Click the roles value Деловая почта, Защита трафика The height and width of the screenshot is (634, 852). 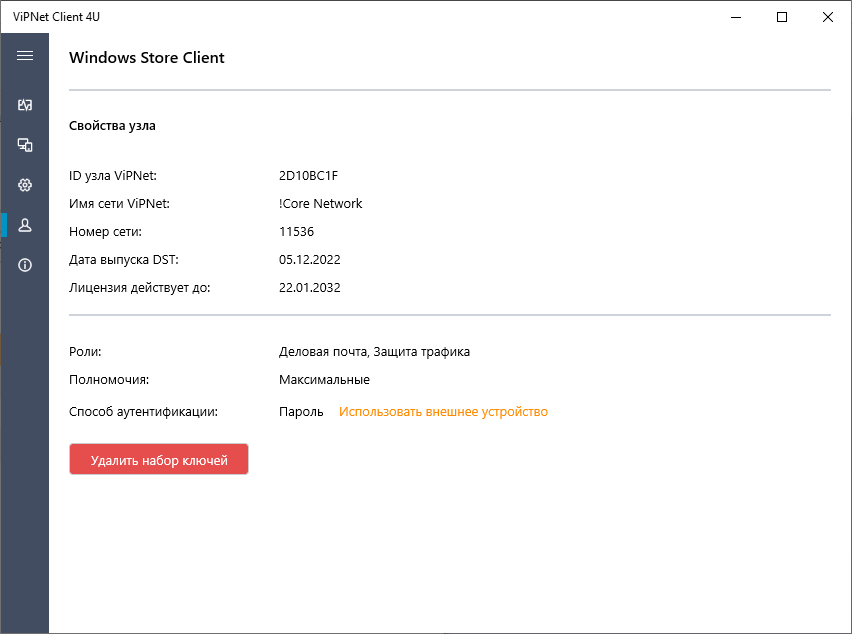tap(374, 352)
